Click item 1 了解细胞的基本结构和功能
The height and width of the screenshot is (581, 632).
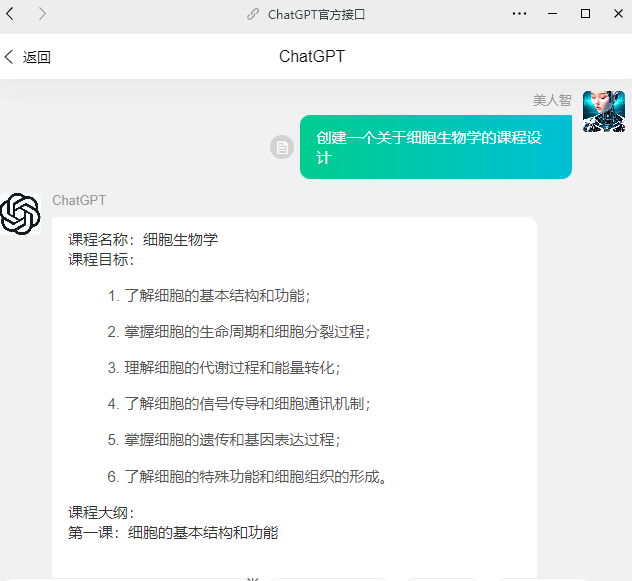tap(209, 296)
